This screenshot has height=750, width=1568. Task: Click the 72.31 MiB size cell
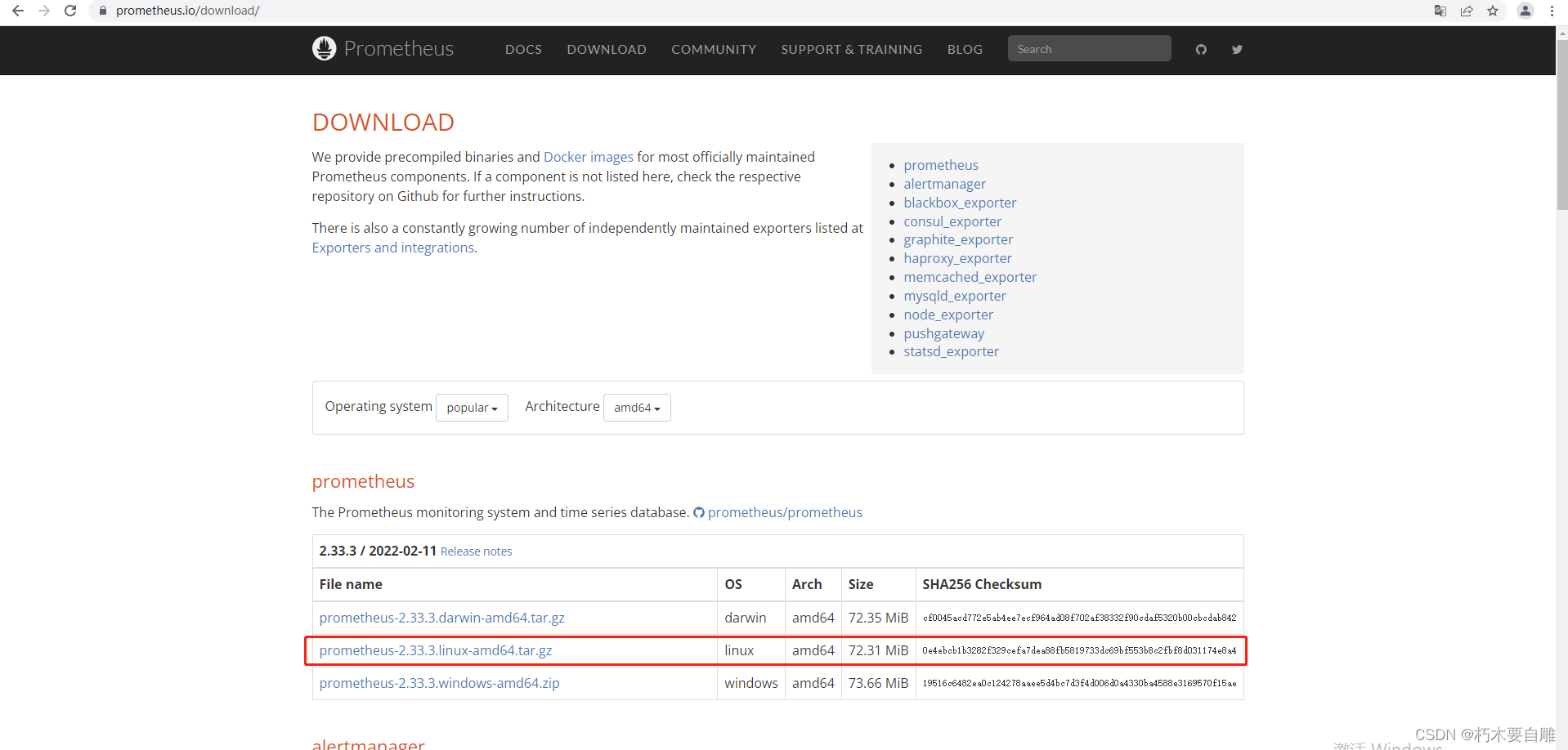coord(878,650)
